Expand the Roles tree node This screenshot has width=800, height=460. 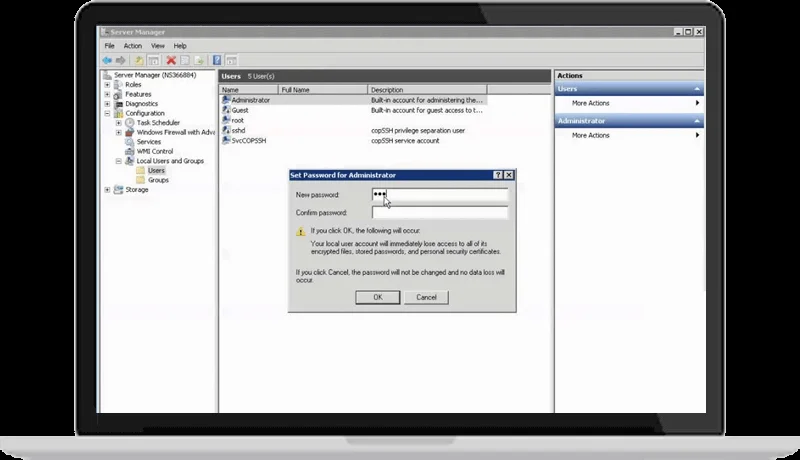(x=107, y=85)
